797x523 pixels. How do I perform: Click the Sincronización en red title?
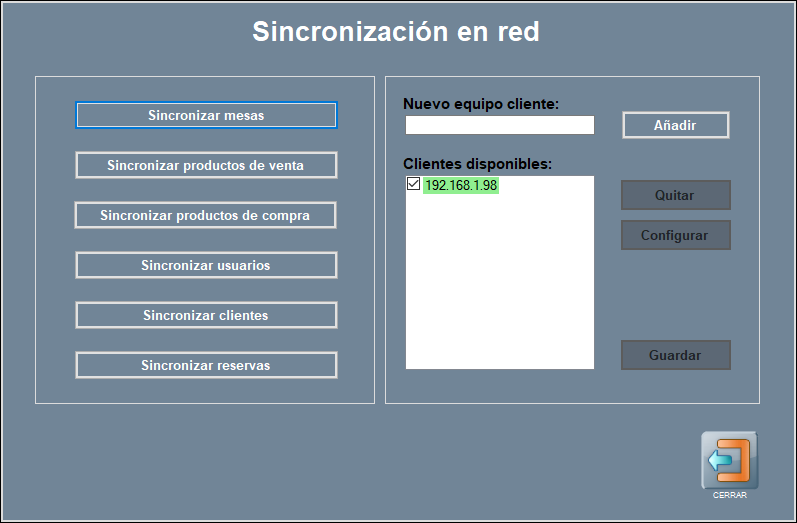point(396,32)
